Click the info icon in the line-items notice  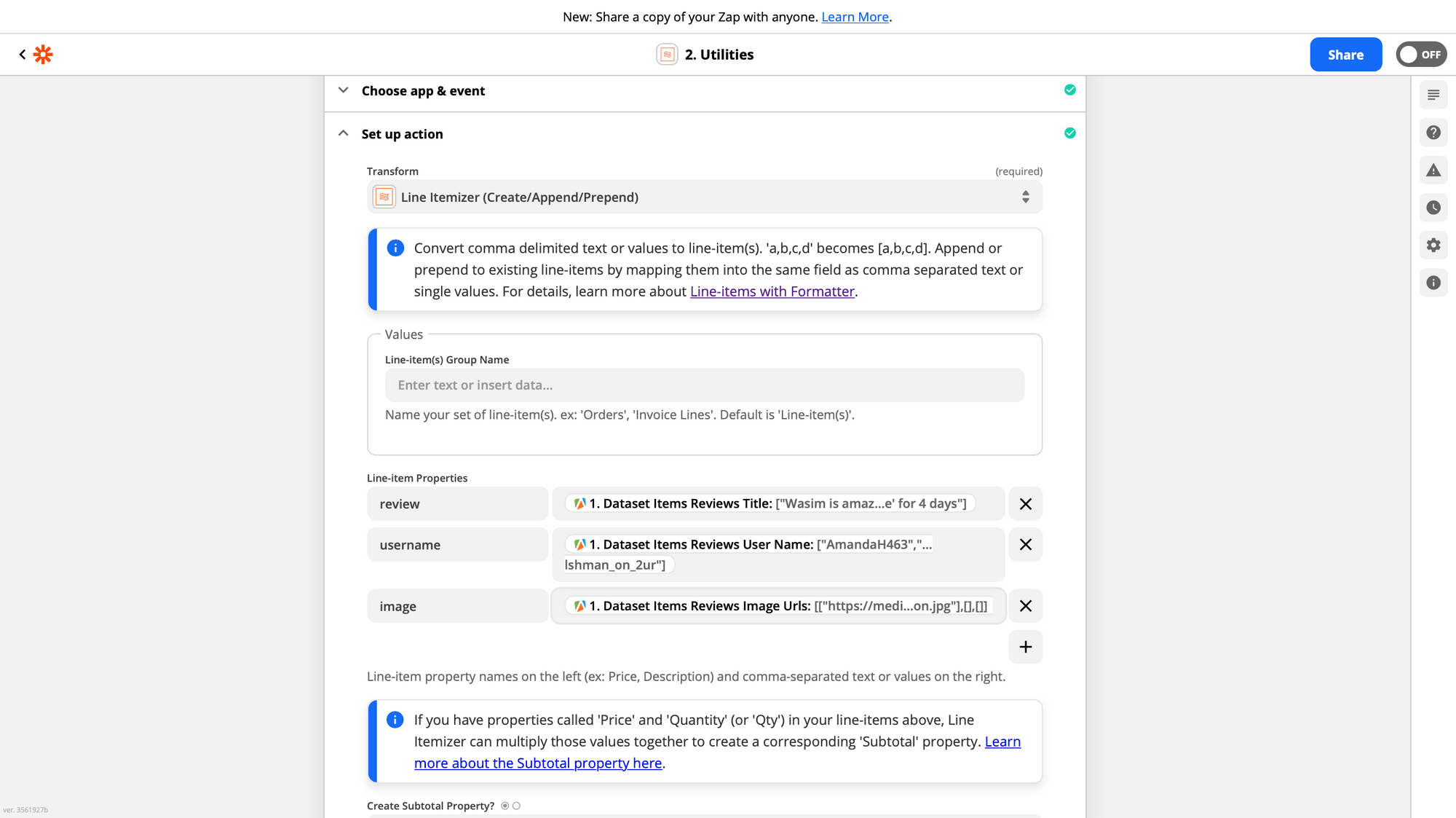[x=395, y=248]
